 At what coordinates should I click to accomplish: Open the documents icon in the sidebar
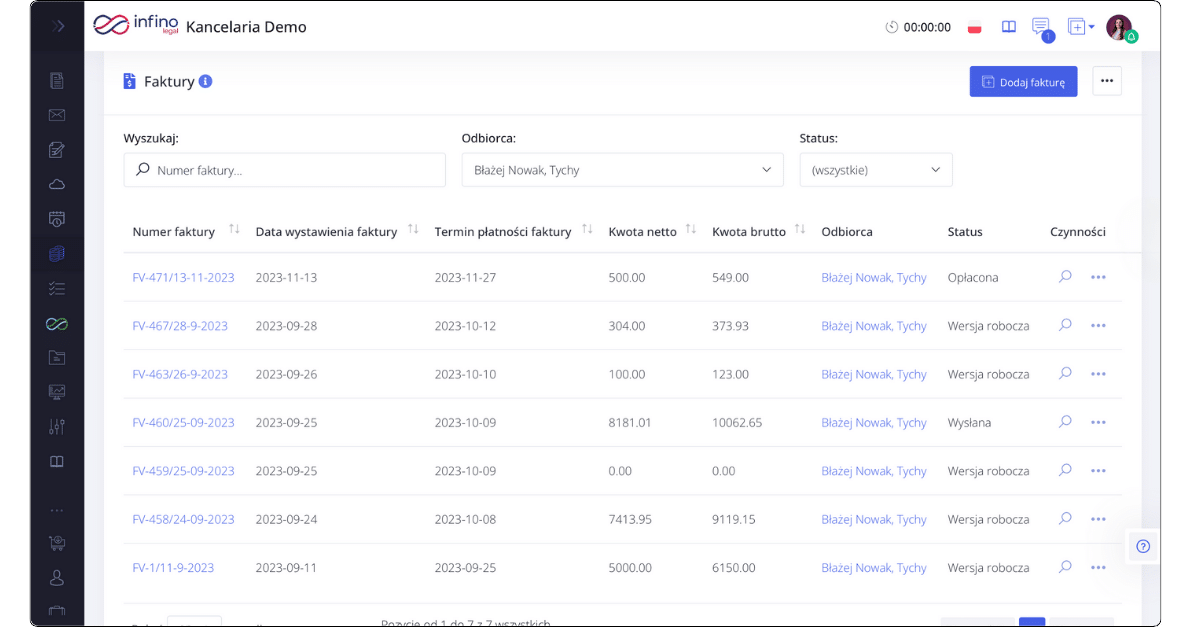coord(57,81)
